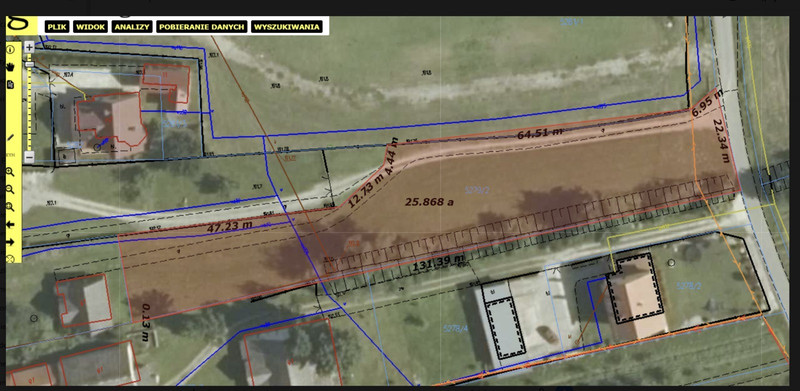The width and height of the screenshot is (800, 391).
Task: Open the WYSZUKIWANIA menu
Action: tap(287, 27)
